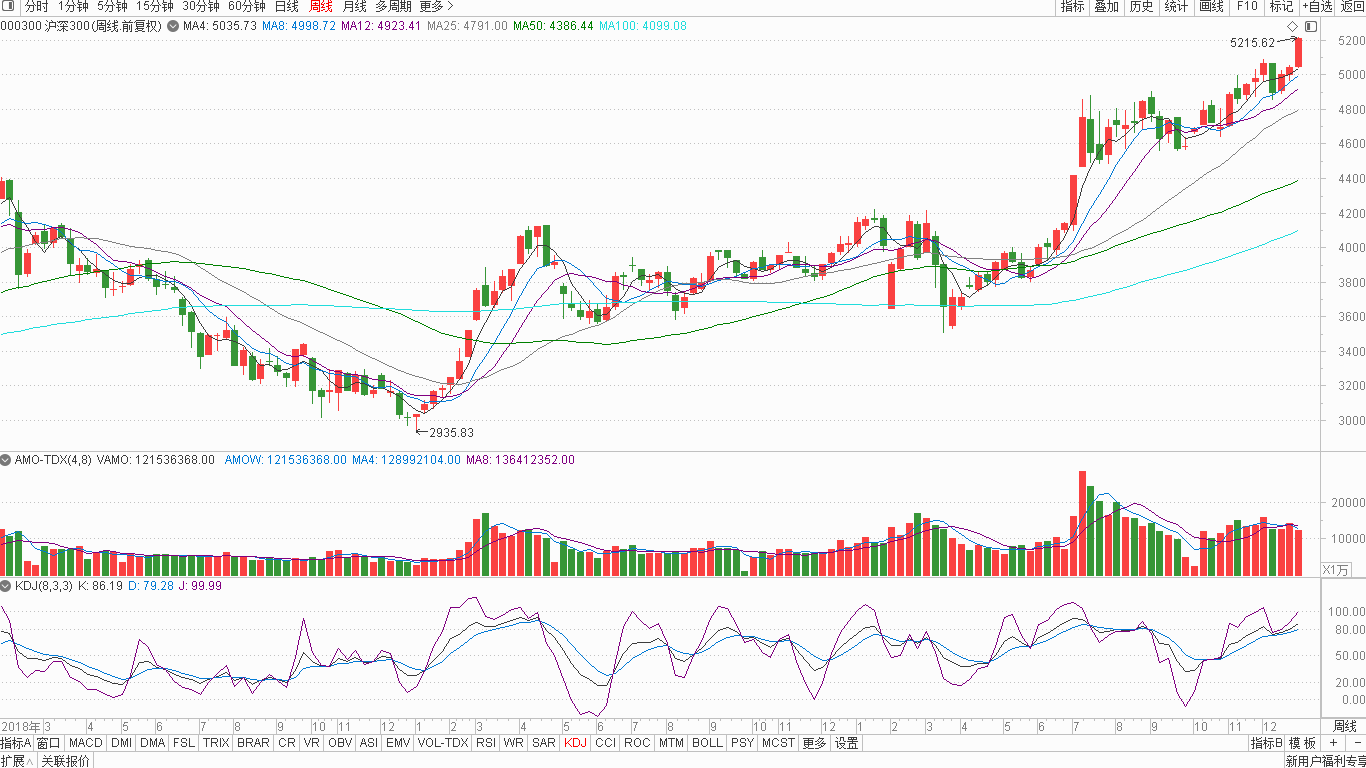Switch indicator to DMI

pos(122,743)
